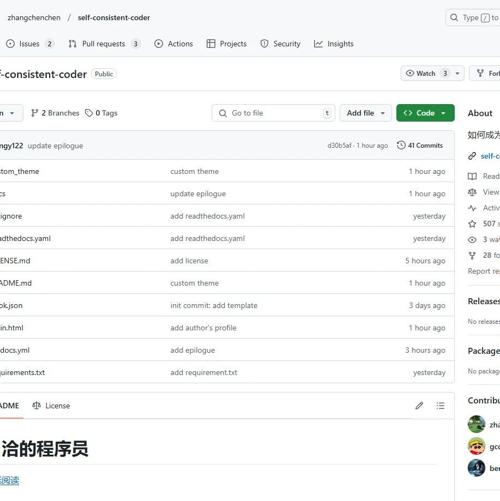The height and width of the screenshot is (501, 500).
Task: Click the Contributors heading link
Action: point(484,400)
